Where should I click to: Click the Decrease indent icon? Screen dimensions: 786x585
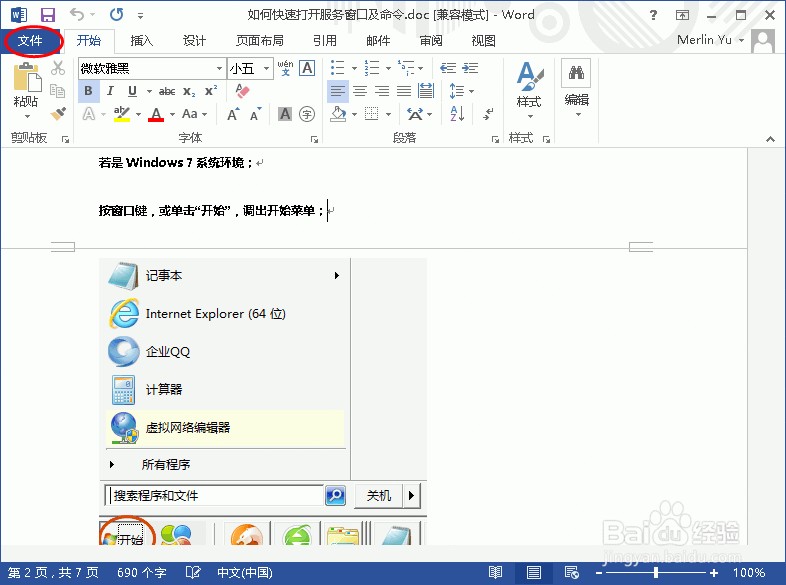(x=448, y=68)
